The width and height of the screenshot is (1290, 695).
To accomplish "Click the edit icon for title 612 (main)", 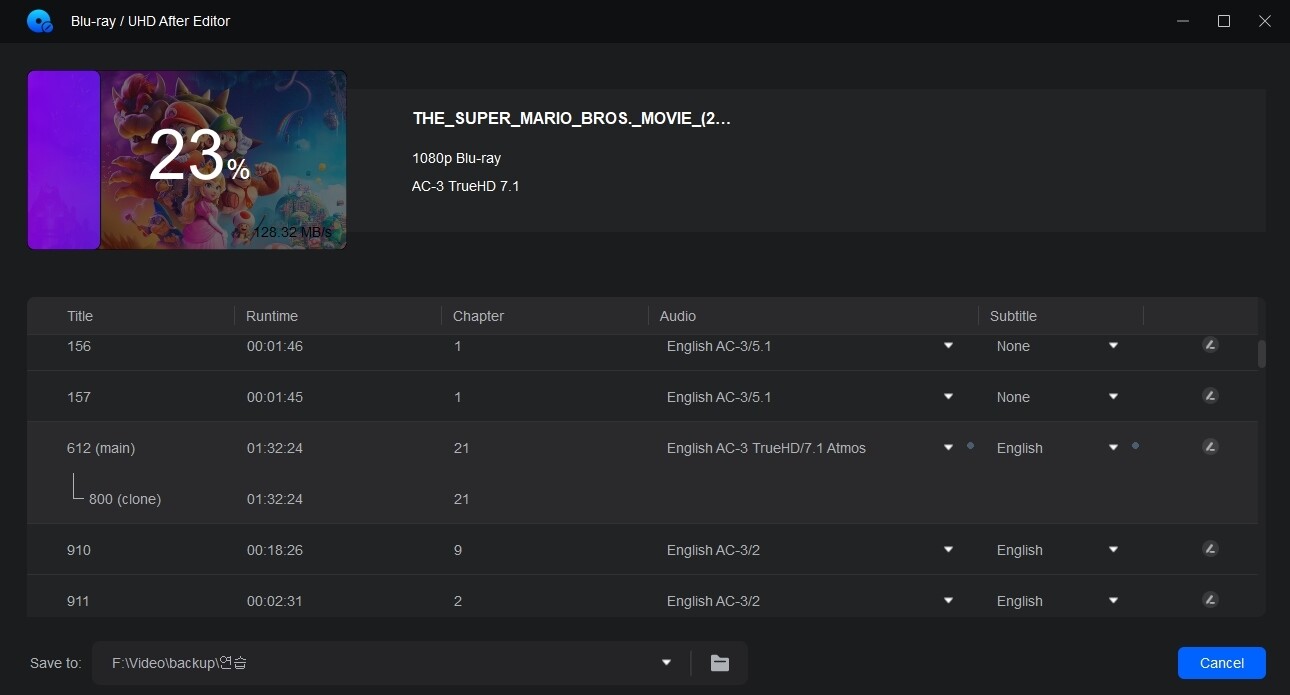I will (x=1210, y=447).
